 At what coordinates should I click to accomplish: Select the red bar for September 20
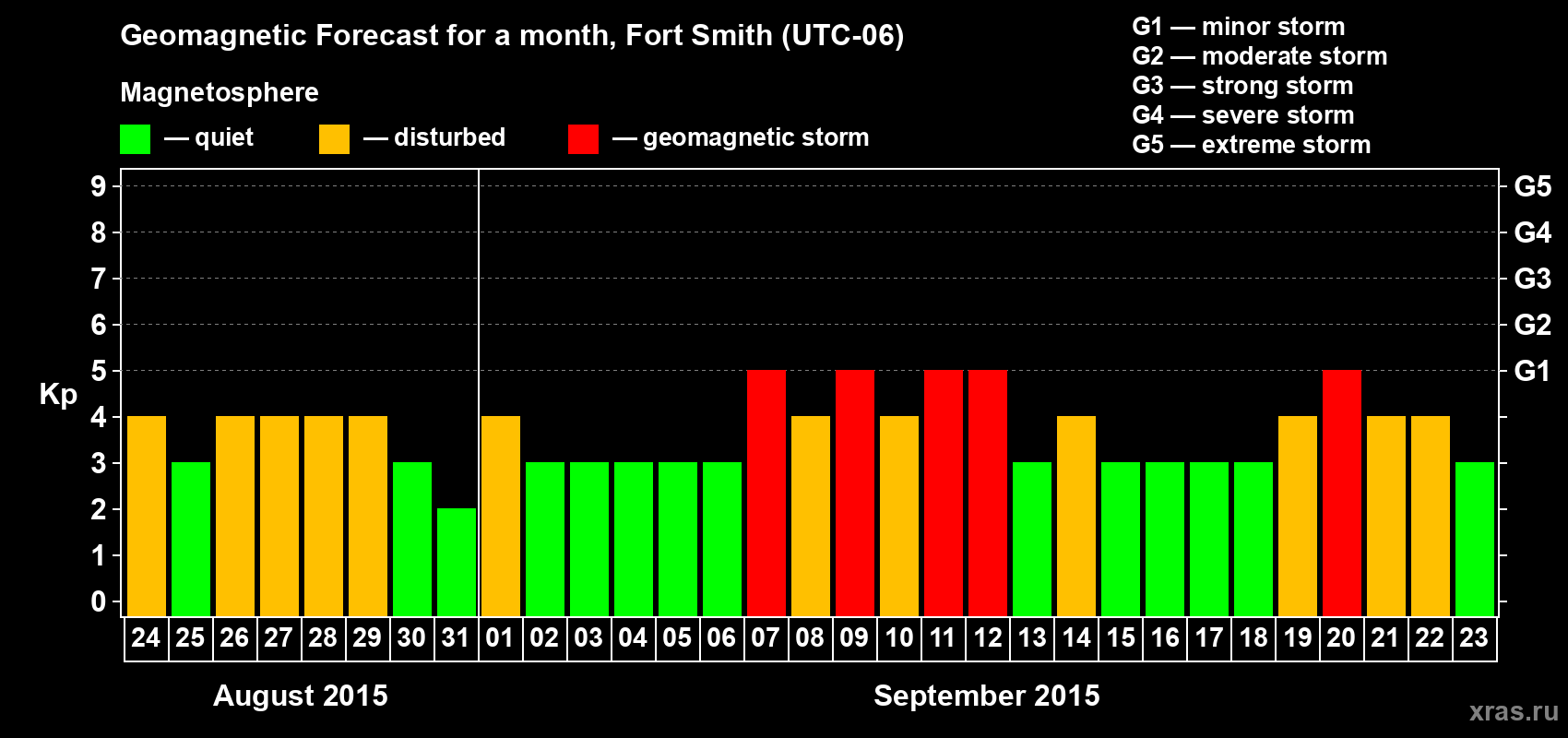1342,494
